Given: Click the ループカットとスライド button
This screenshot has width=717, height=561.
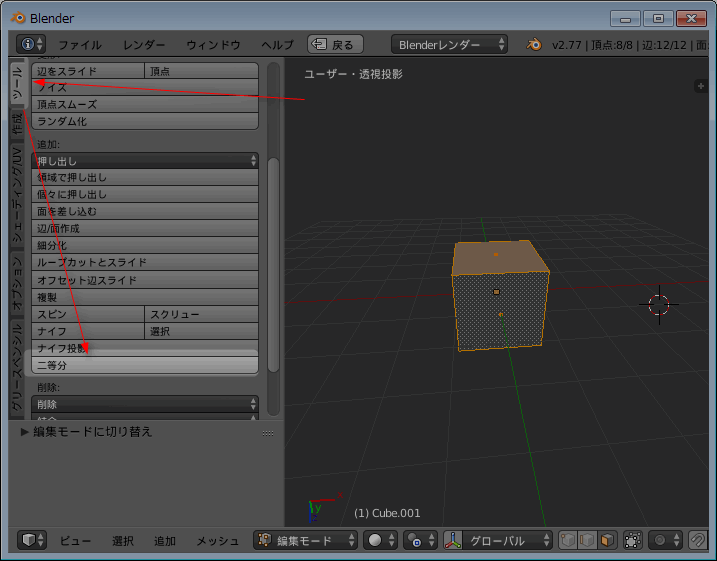Looking at the screenshot, I should (145, 262).
